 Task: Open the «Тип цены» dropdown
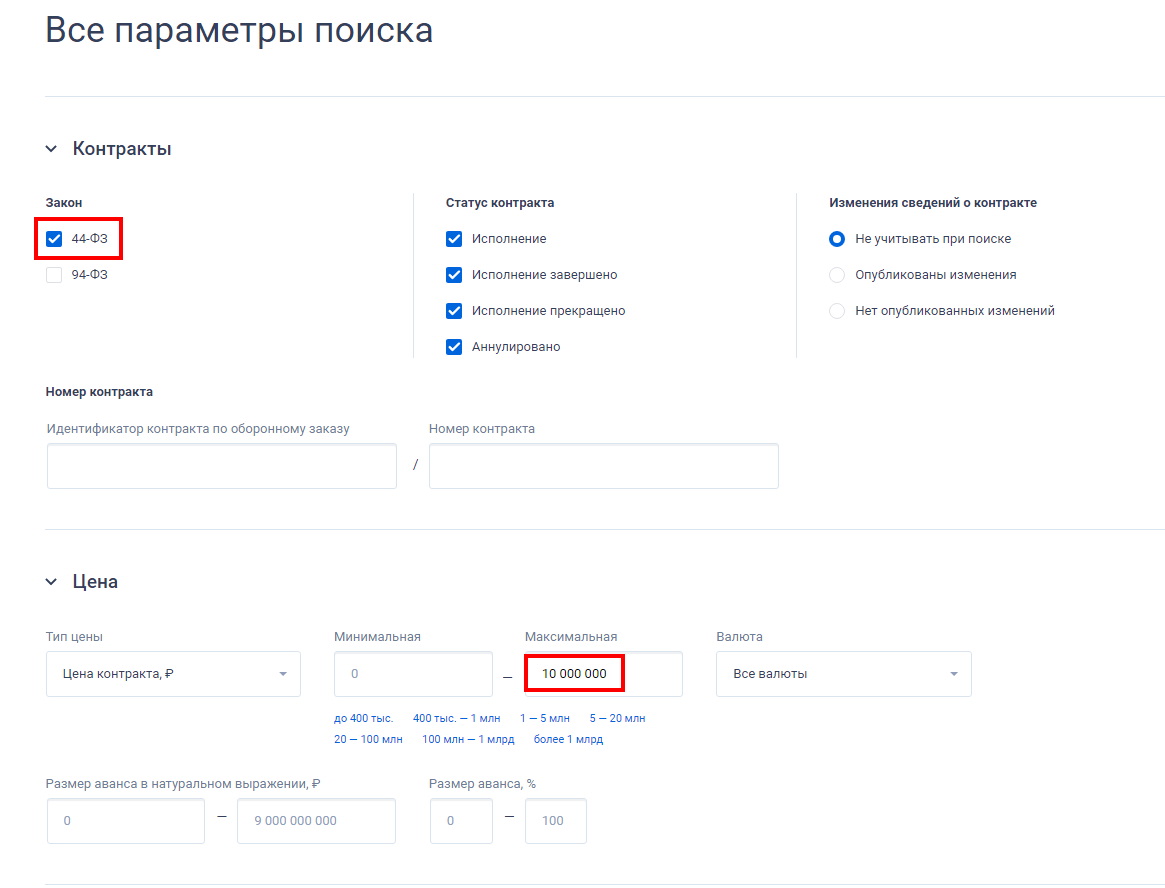173,673
